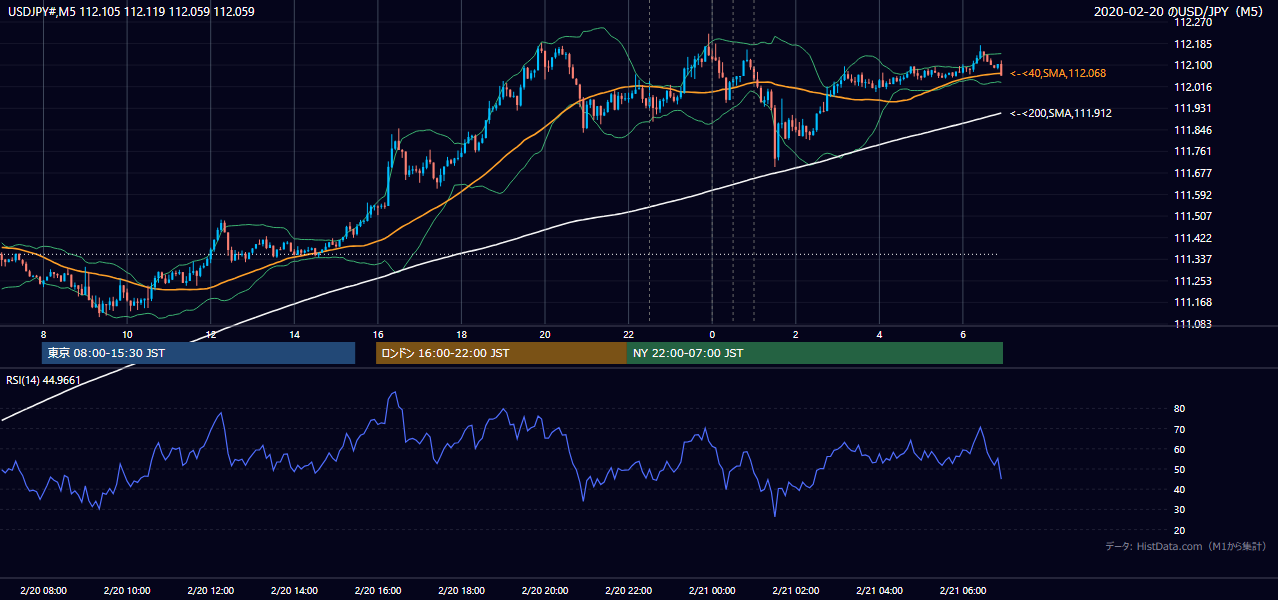The image size is (1278, 600).
Task: Click price axis value 111.846
Action: point(1194,130)
